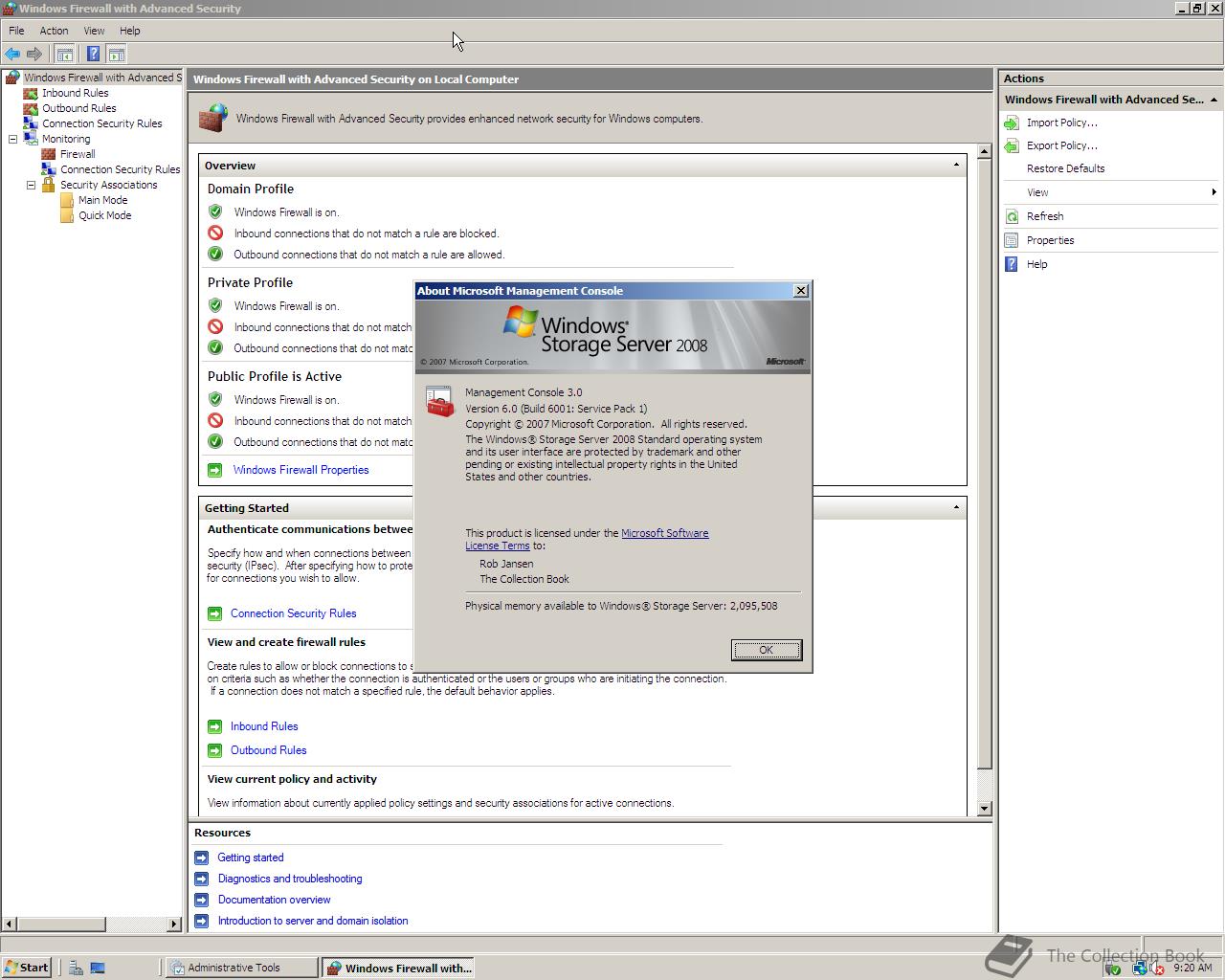
Task: Toggle the Show/Hide Console Tree toolbar icon
Action: click(64, 54)
